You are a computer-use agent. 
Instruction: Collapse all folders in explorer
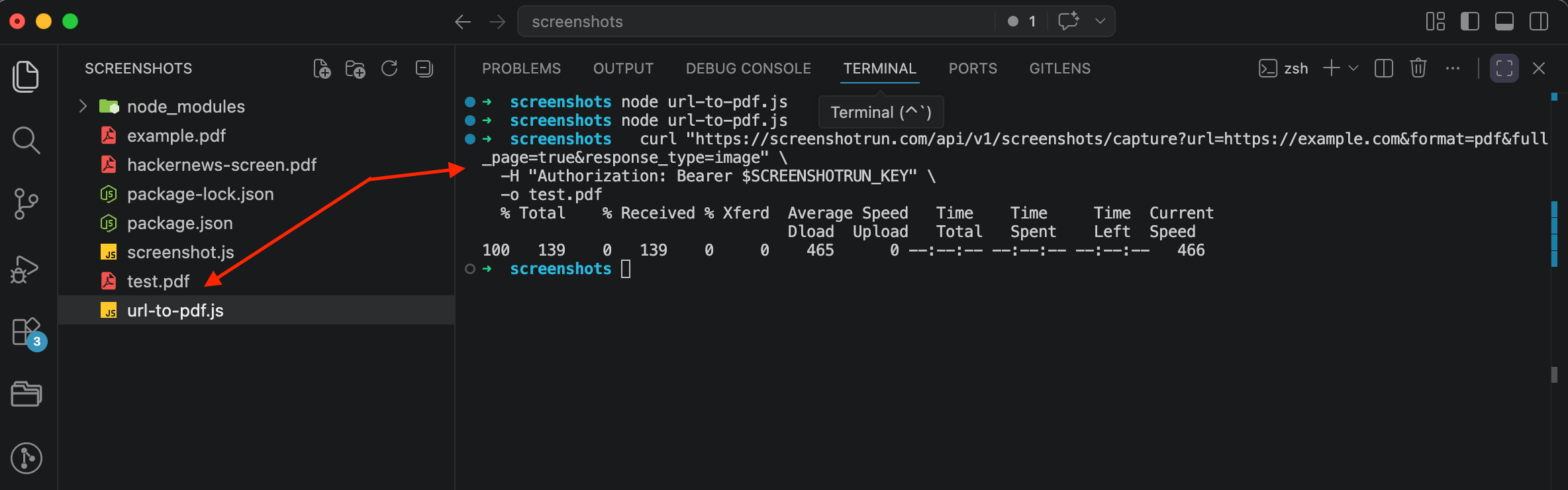point(424,68)
